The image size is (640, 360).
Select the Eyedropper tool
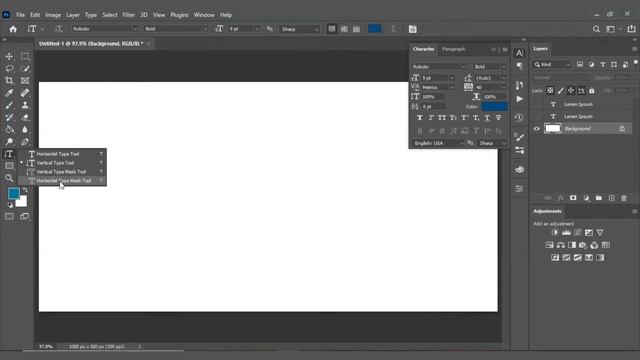coord(9,93)
